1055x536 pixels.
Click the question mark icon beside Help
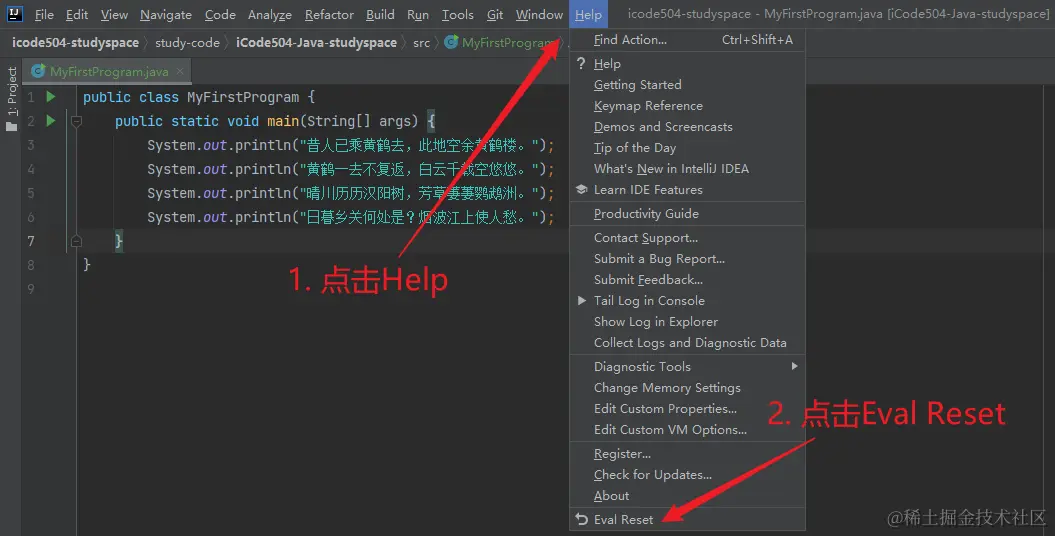tap(581, 63)
